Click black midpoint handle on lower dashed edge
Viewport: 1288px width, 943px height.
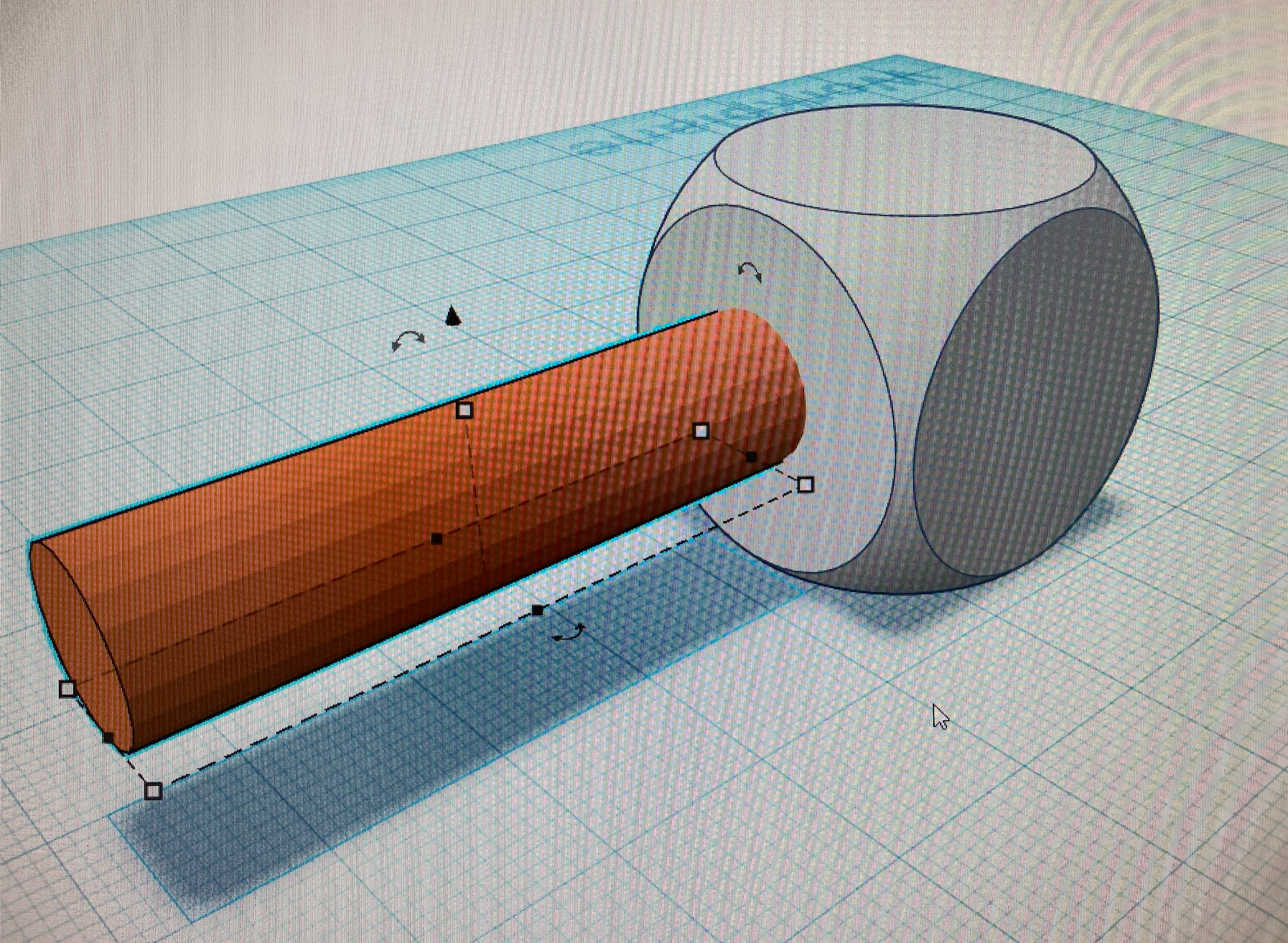(x=537, y=611)
